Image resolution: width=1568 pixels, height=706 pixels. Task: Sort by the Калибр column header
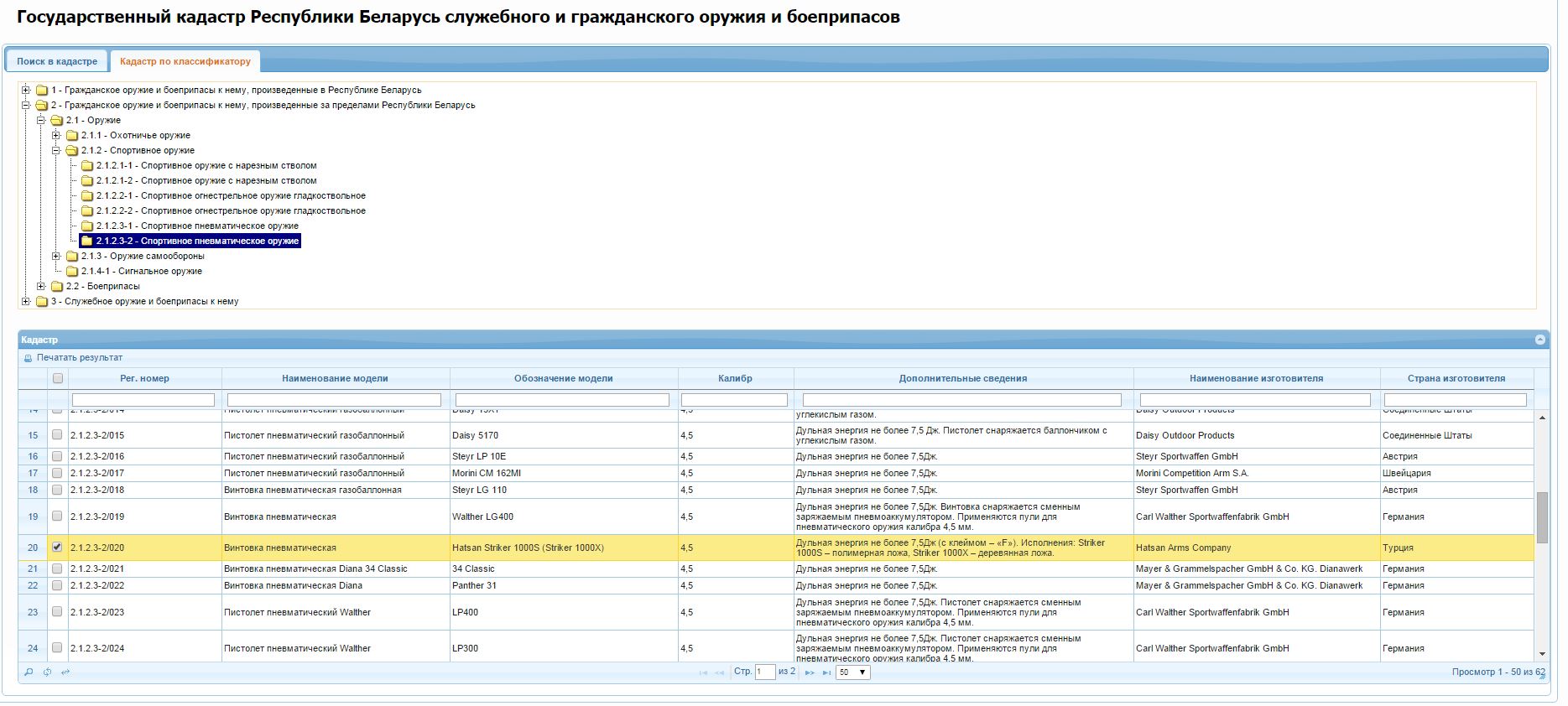click(x=735, y=378)
